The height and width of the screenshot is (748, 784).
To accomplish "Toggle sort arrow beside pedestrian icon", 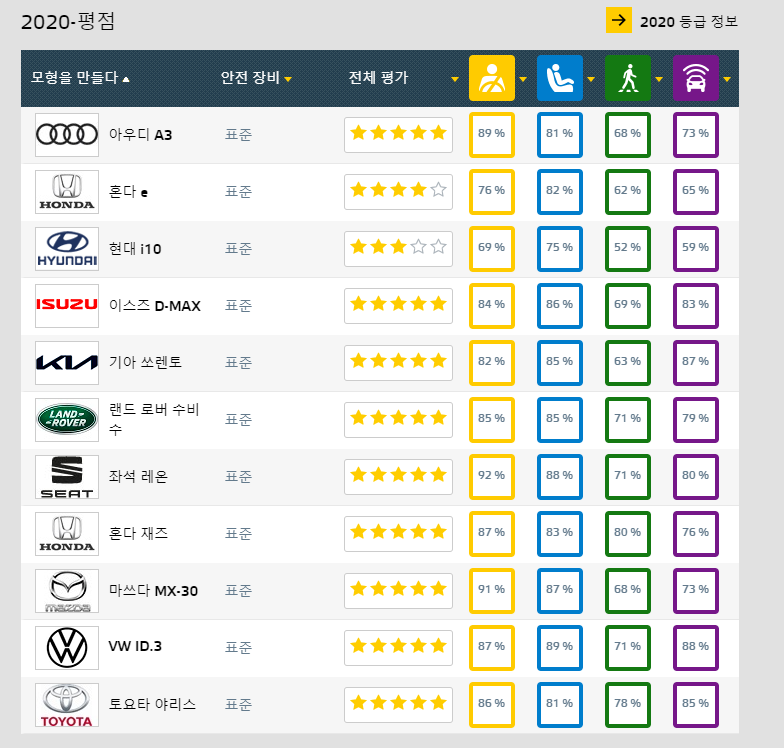I will click(x=659, y=79).
